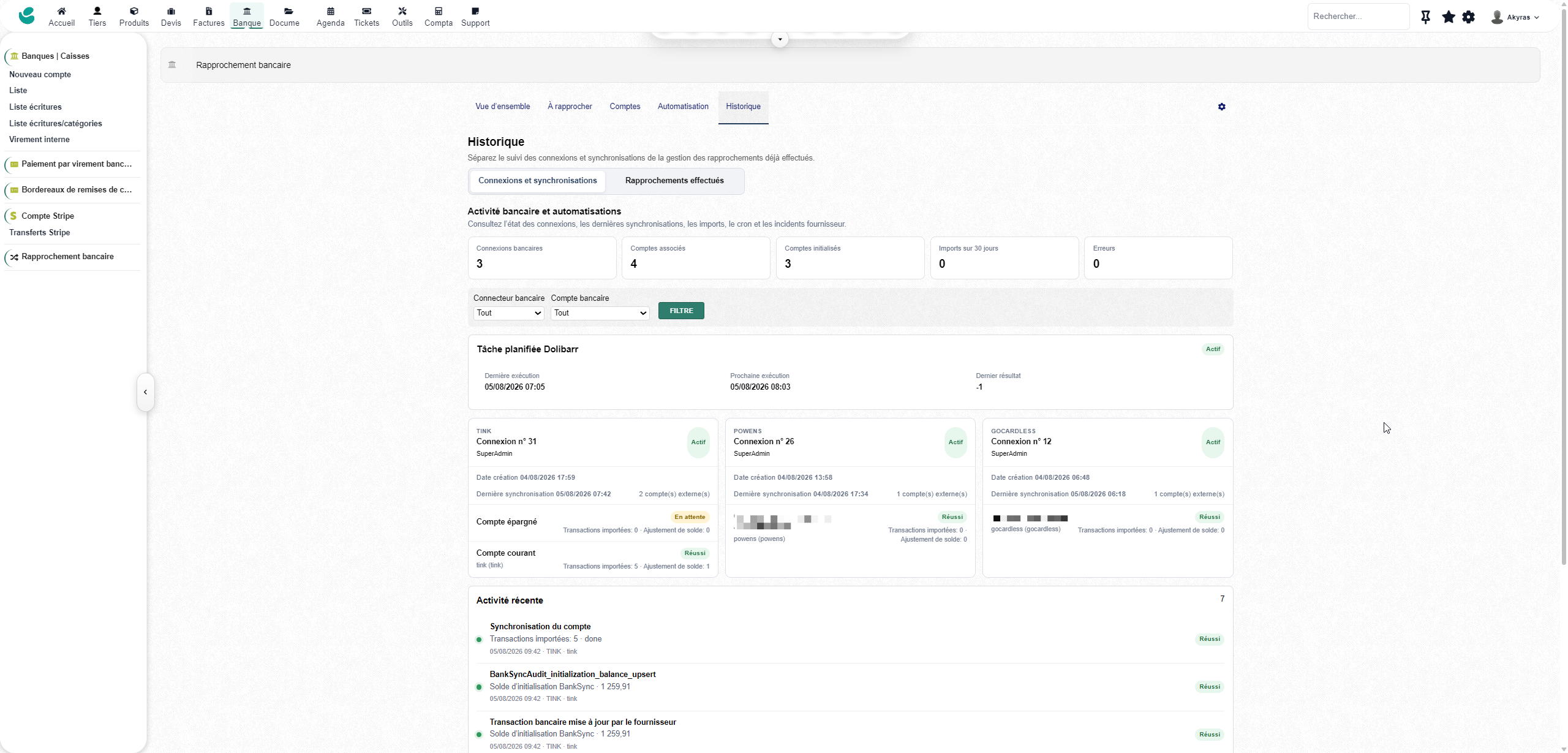Screen dimensions: 1568x753
Task: Click Rapprochement bancaire shuffle icon
Action: 14,257
